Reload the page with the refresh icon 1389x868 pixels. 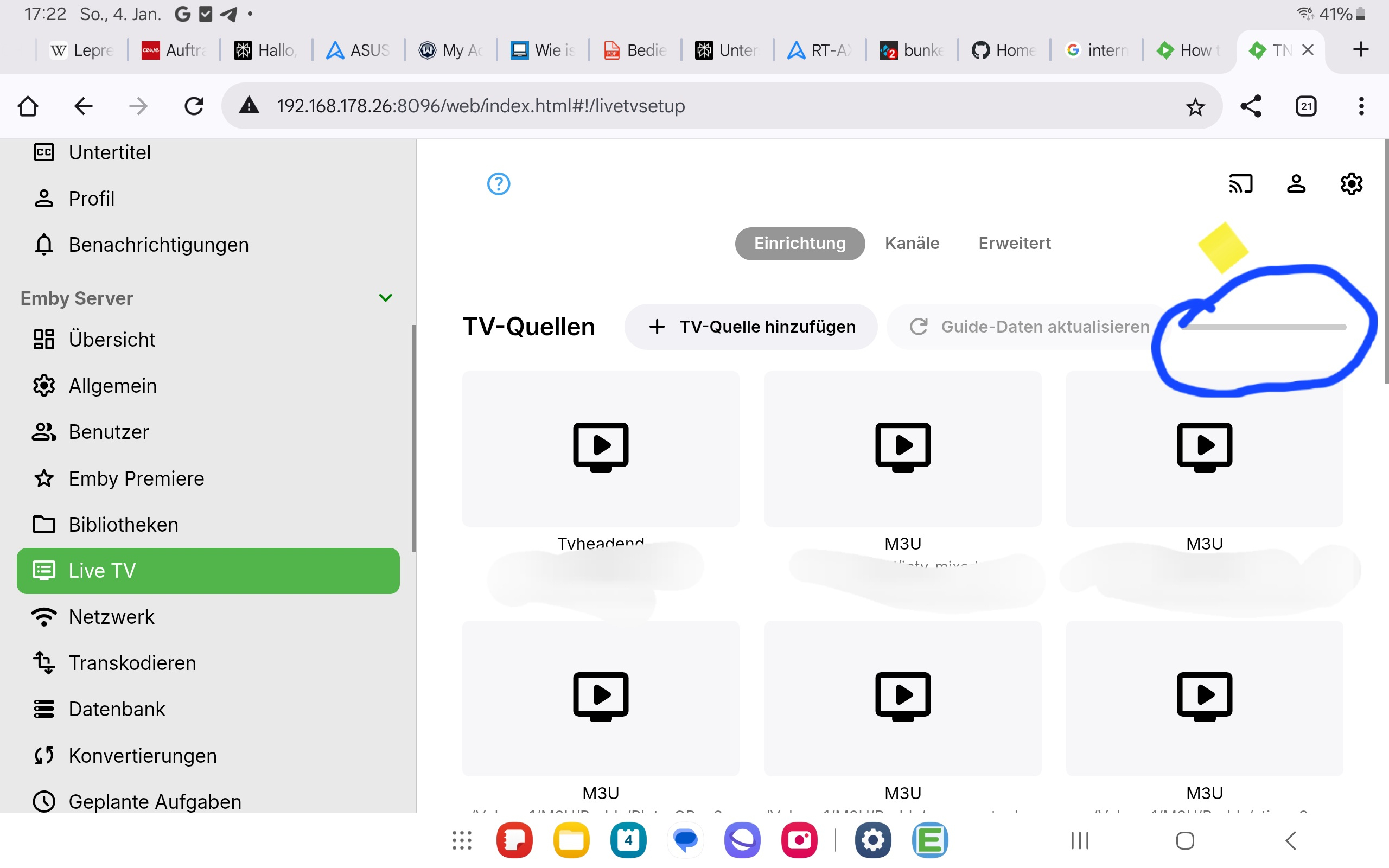point(194,106)
